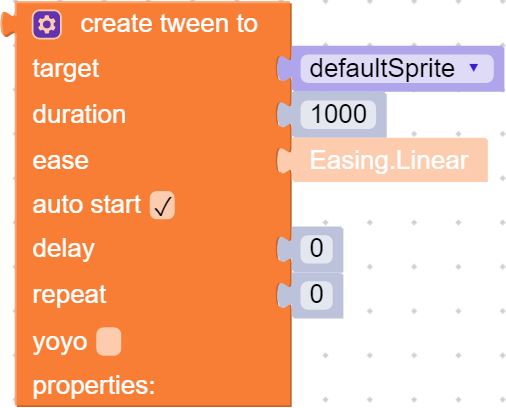Click the delay value field
506x408 pixels.
click(316, 248)
